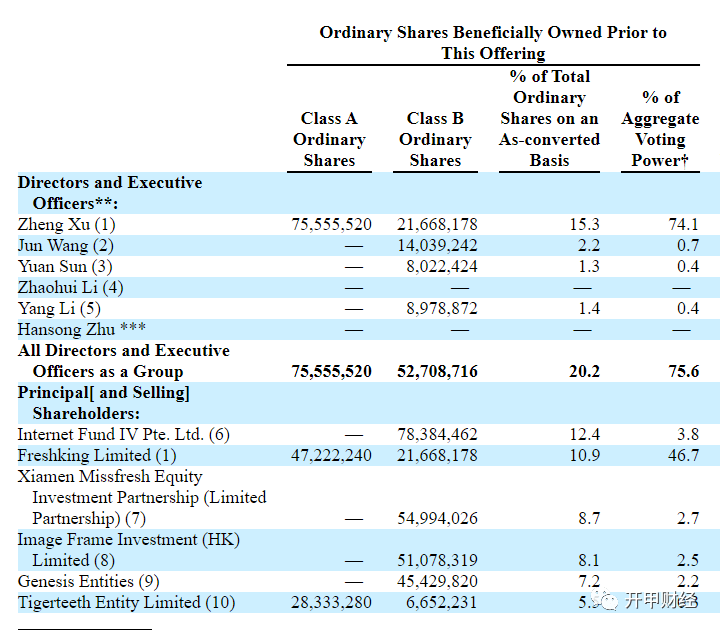The image size is (720, 632).
Task: Click 'Tigerteeth Entity Limited (10)' row name
Action: pyautogui.click(x=126, y=603)
